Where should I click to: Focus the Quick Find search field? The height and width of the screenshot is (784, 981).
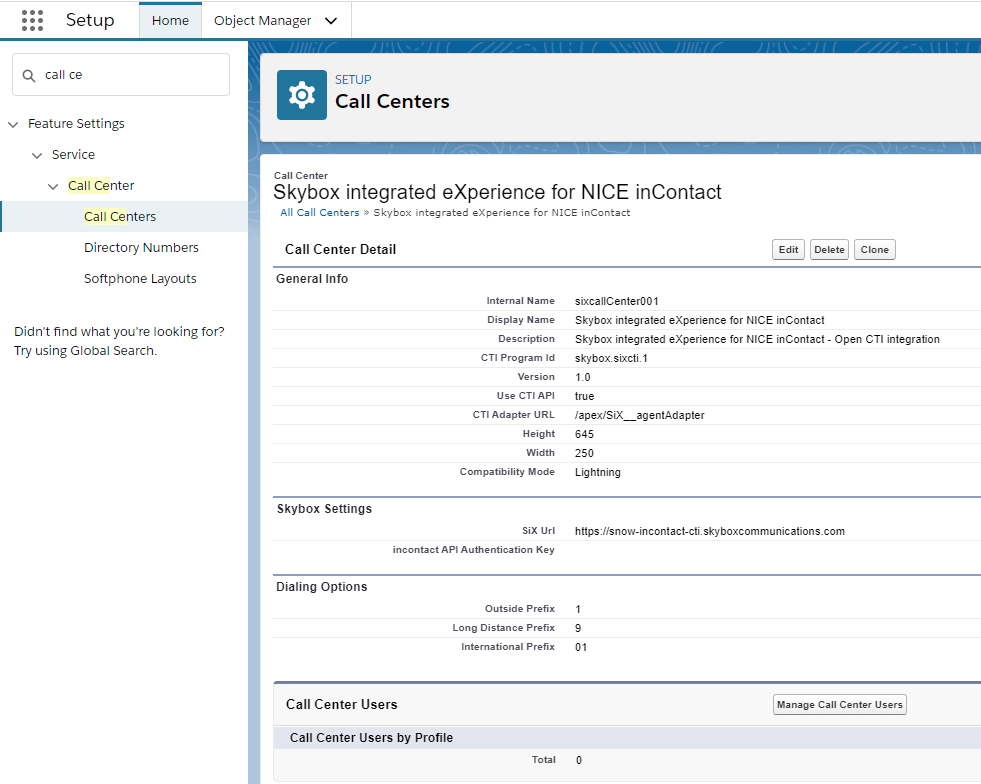point(130,75)
